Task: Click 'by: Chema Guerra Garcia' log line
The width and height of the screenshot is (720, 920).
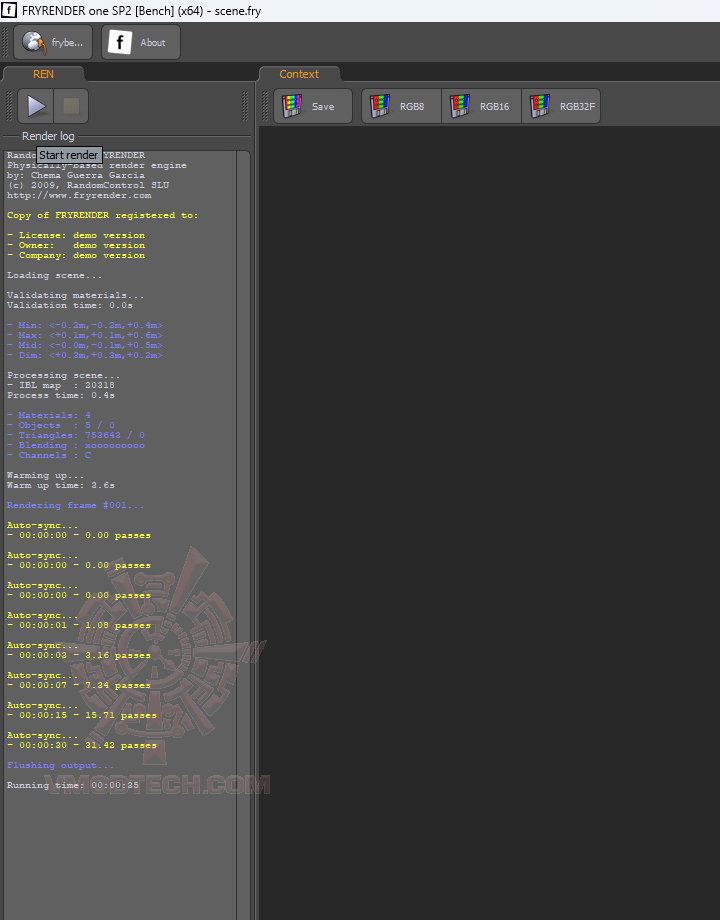Action: tap(76, 175)
